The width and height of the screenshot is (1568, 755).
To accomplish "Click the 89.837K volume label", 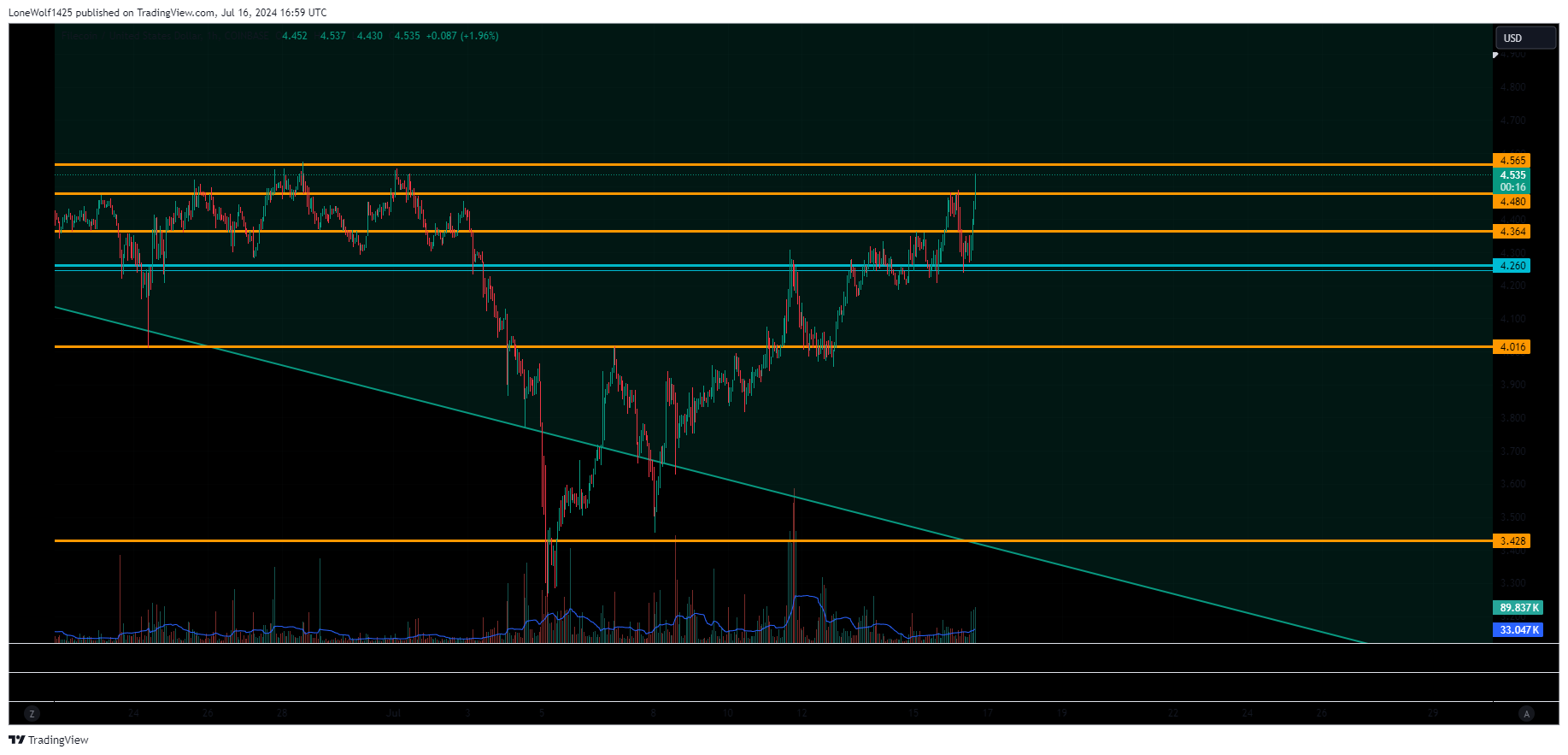I will point(1518,608).
